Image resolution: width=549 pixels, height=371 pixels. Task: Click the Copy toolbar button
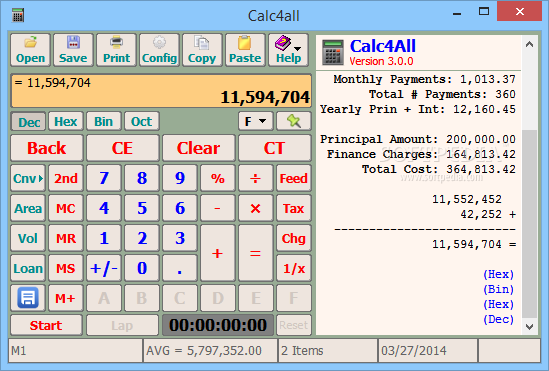202,50
